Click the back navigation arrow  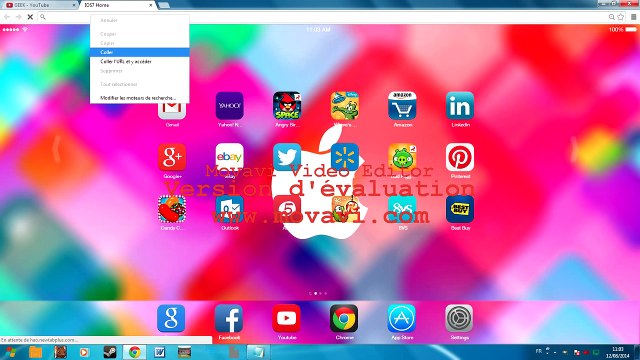[7, 17]
